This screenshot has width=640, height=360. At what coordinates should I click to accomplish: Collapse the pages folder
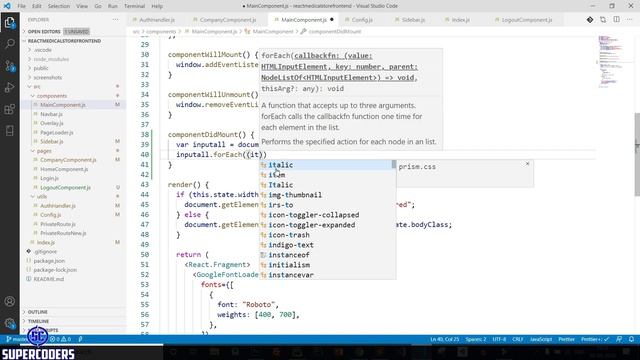[x=44, y=151]
